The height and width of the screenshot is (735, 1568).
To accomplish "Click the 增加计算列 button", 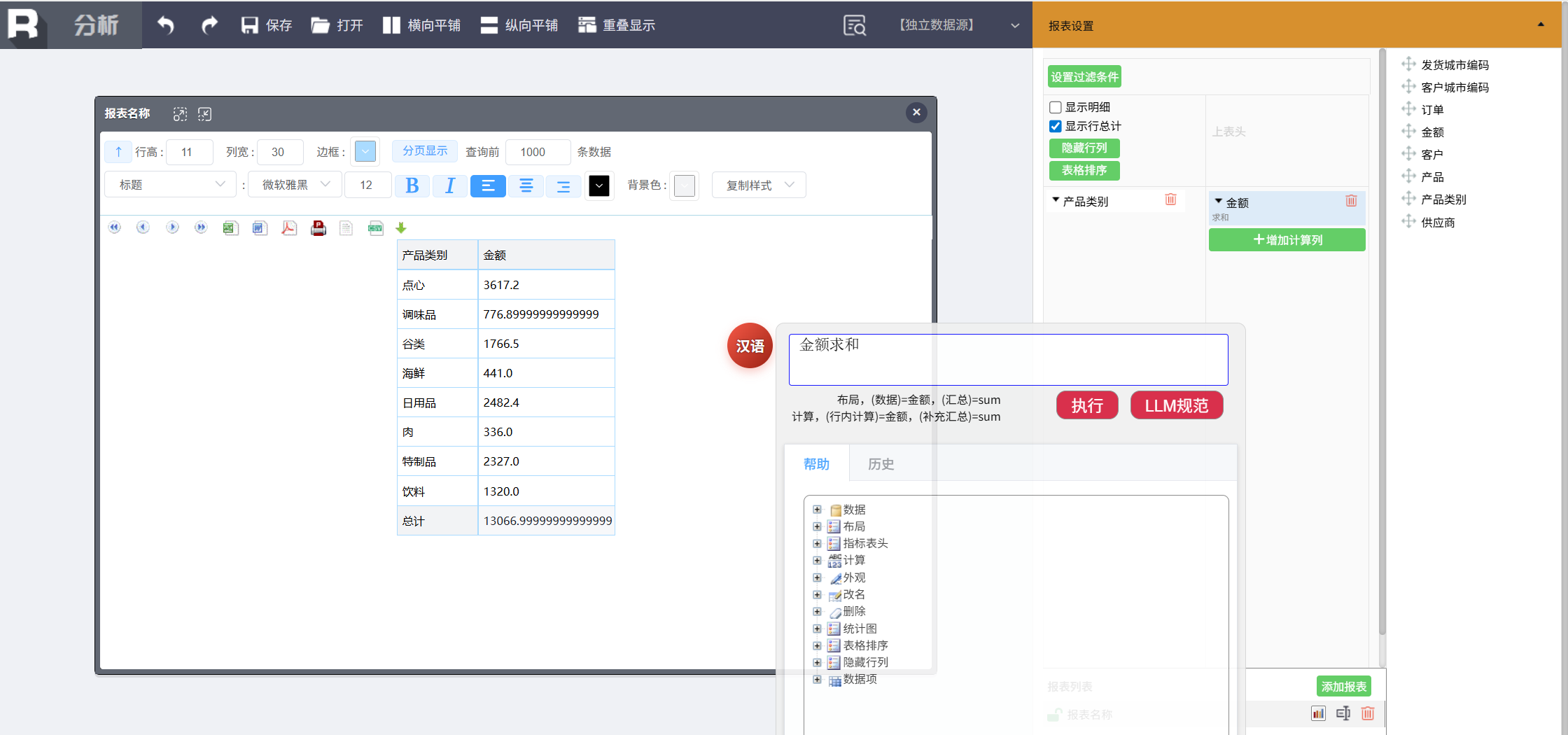I will 1287,240.
